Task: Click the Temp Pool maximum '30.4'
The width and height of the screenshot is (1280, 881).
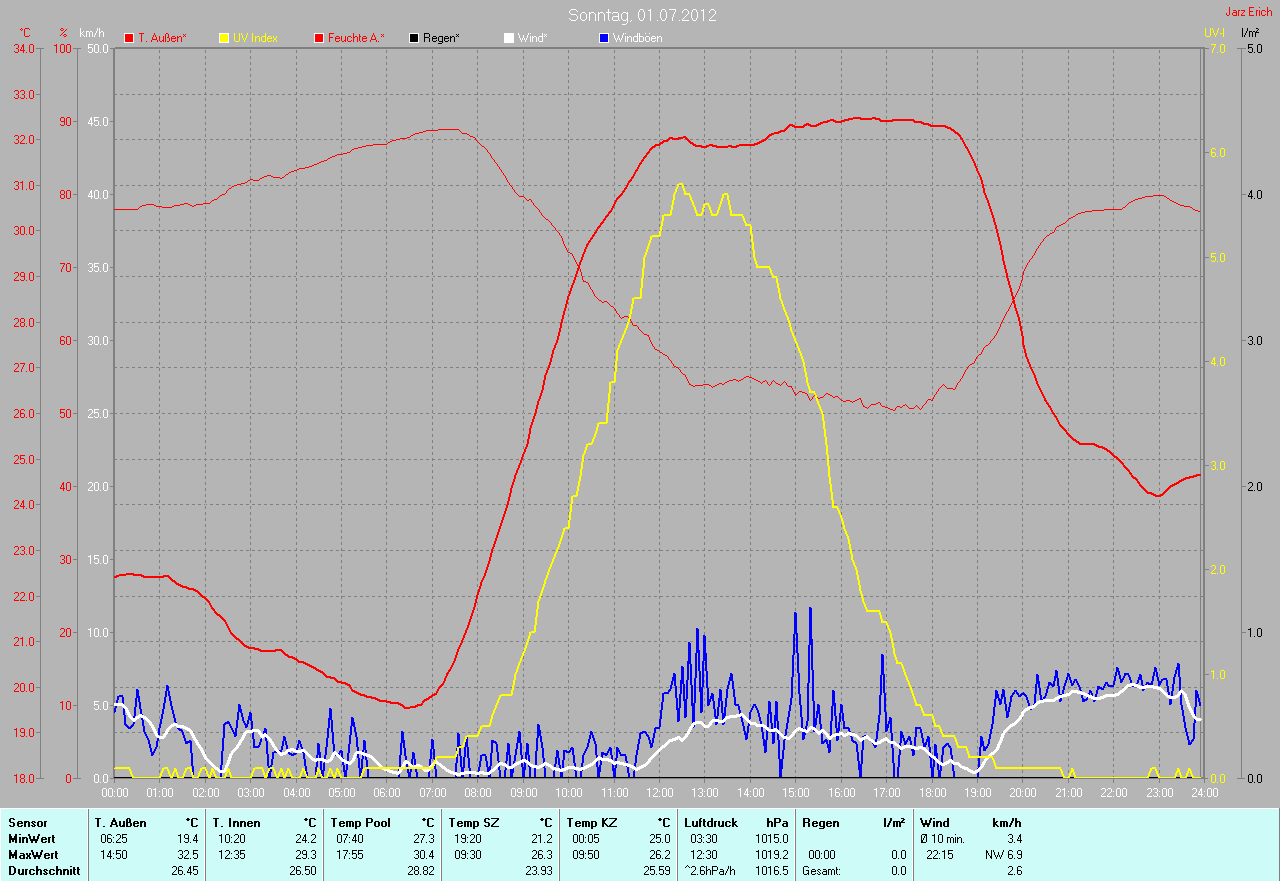Action: pyautogui.click(x=424, y=855)
